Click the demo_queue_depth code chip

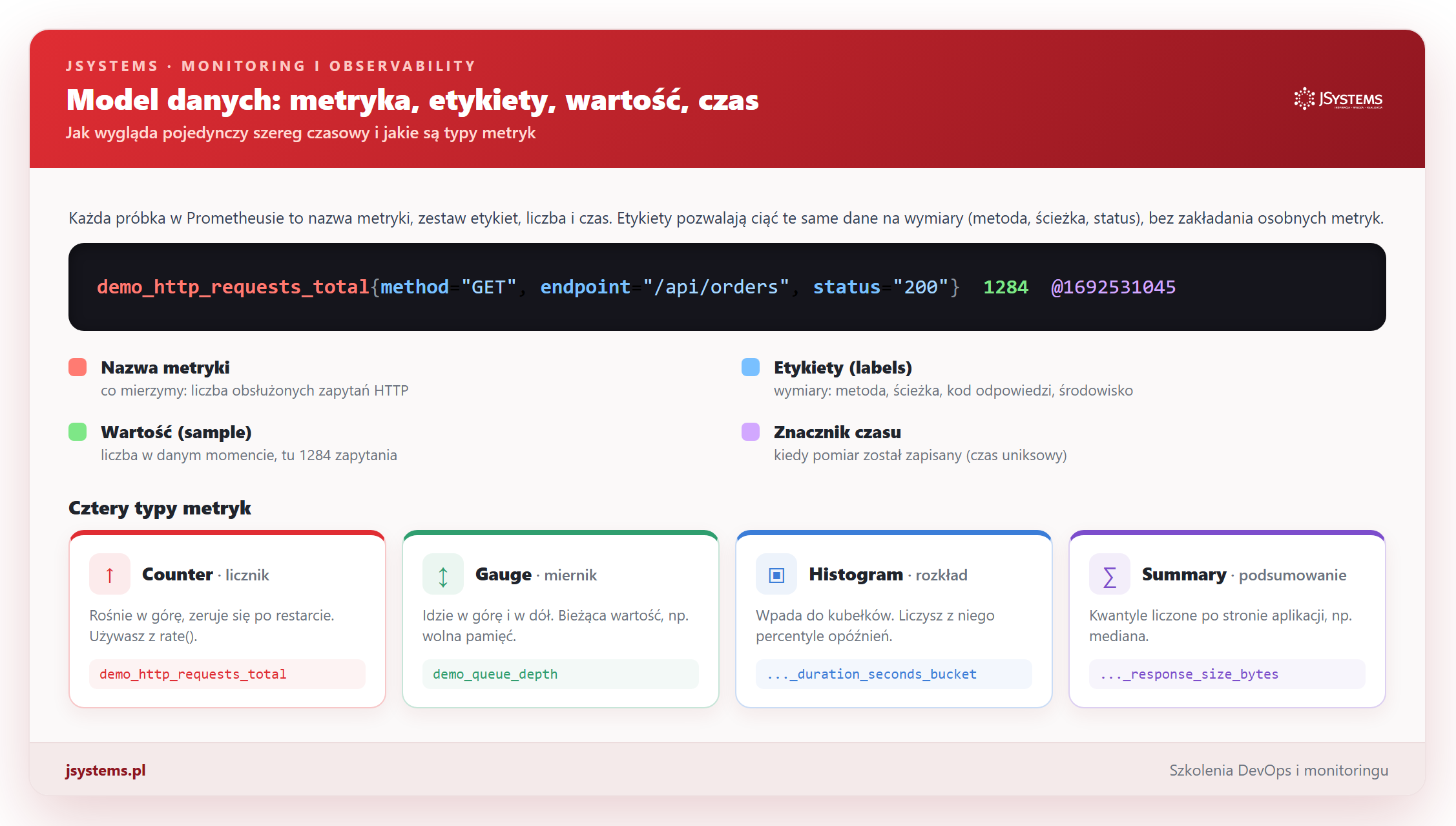pos(561,674)
